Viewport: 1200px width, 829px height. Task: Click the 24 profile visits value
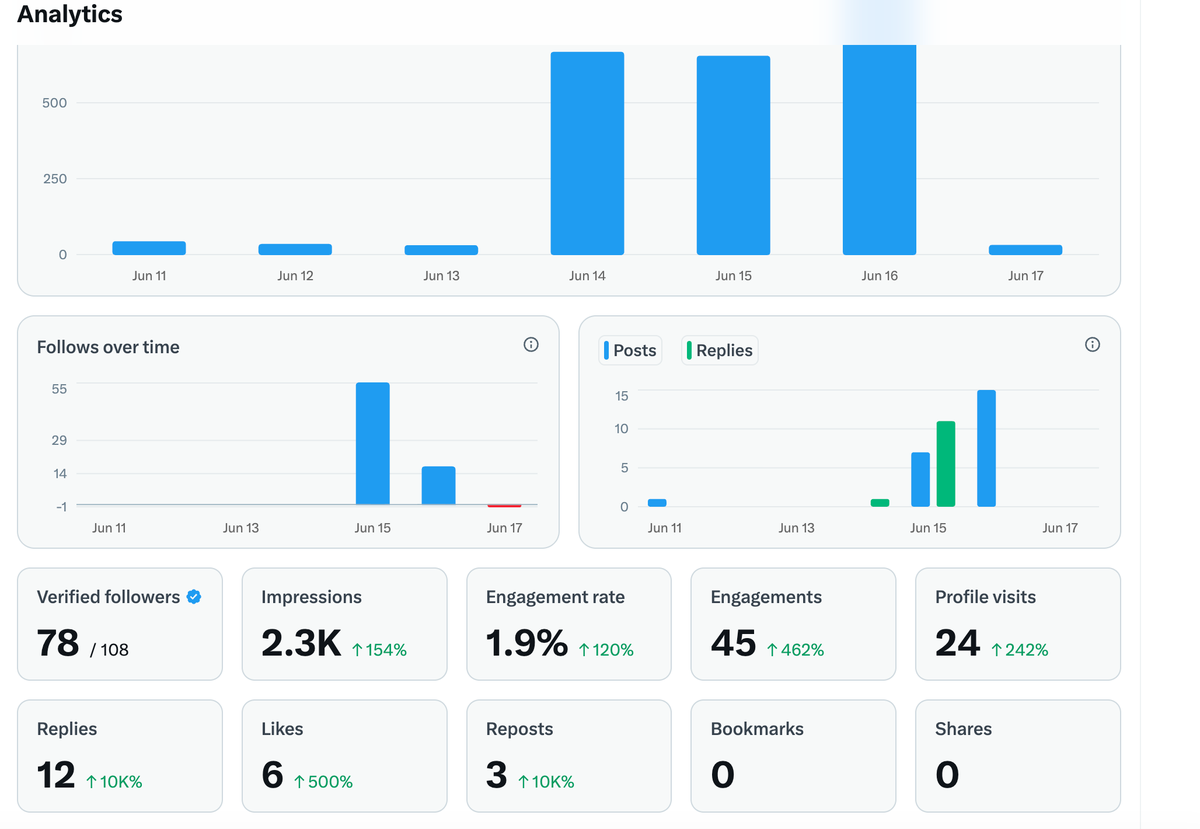[x=957, y=643]
